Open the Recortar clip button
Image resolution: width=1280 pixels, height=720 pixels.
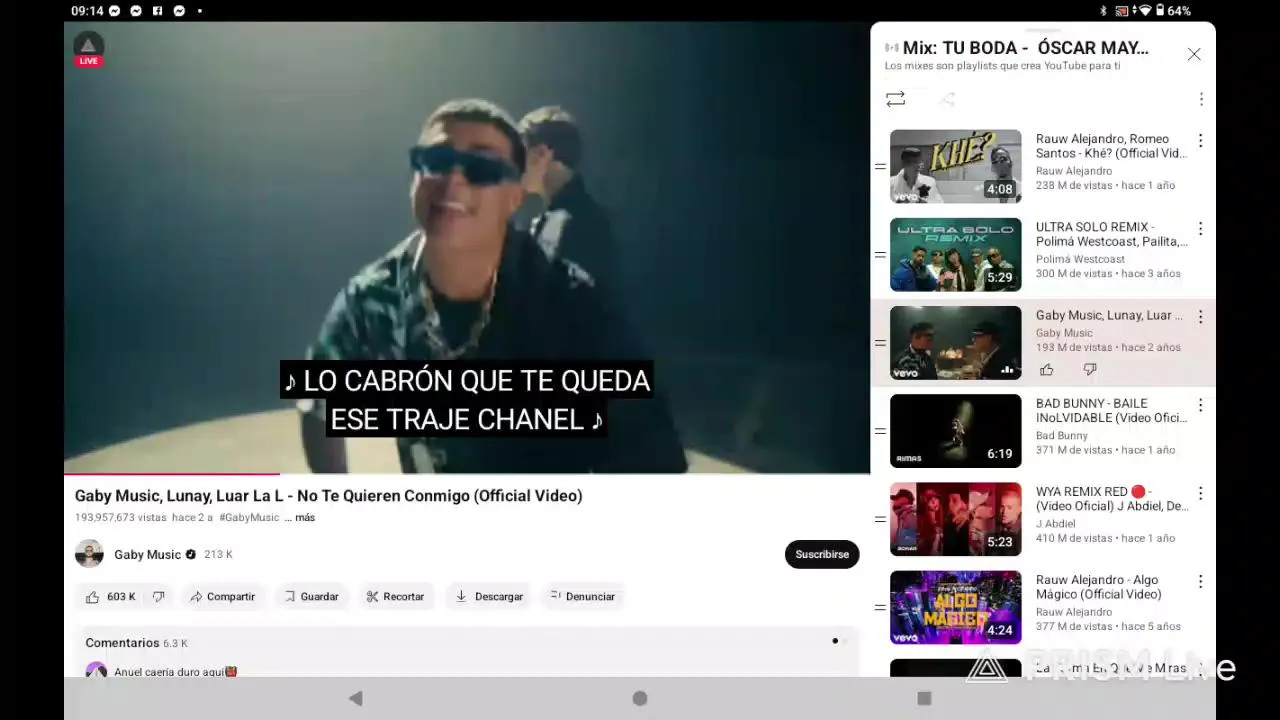[396, 596]
